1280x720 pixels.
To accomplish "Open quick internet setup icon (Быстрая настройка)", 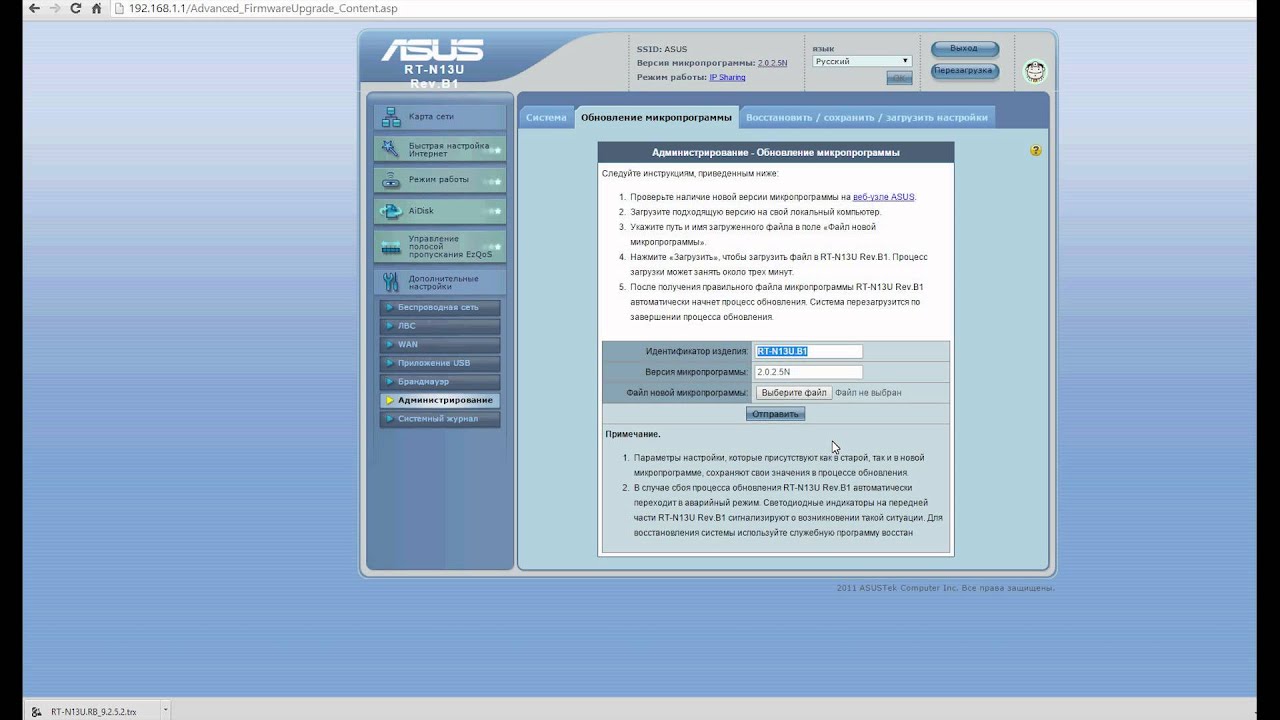I will tap(391, 149).
